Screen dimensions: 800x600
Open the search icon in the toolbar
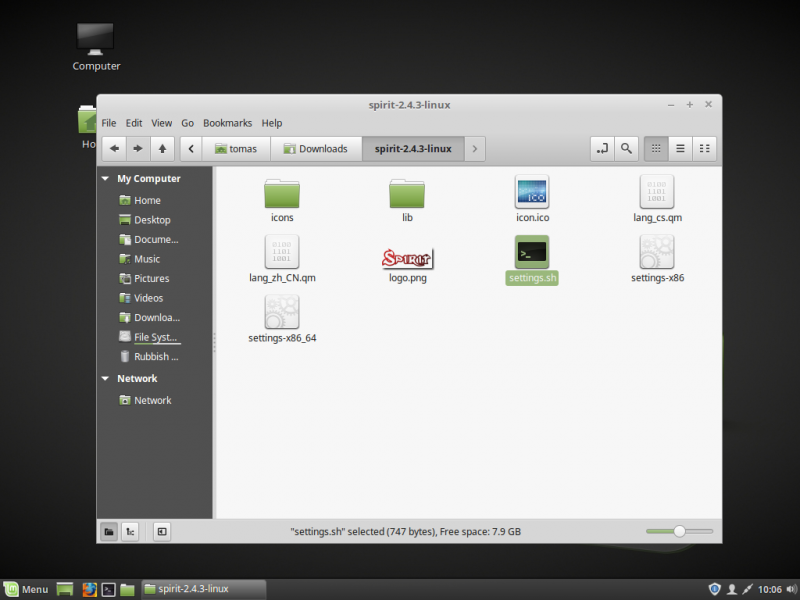click(x=625, y=147)
